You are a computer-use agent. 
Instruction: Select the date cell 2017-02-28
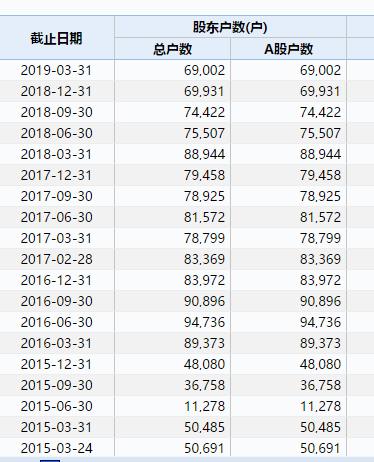click(x=56, y=259)
